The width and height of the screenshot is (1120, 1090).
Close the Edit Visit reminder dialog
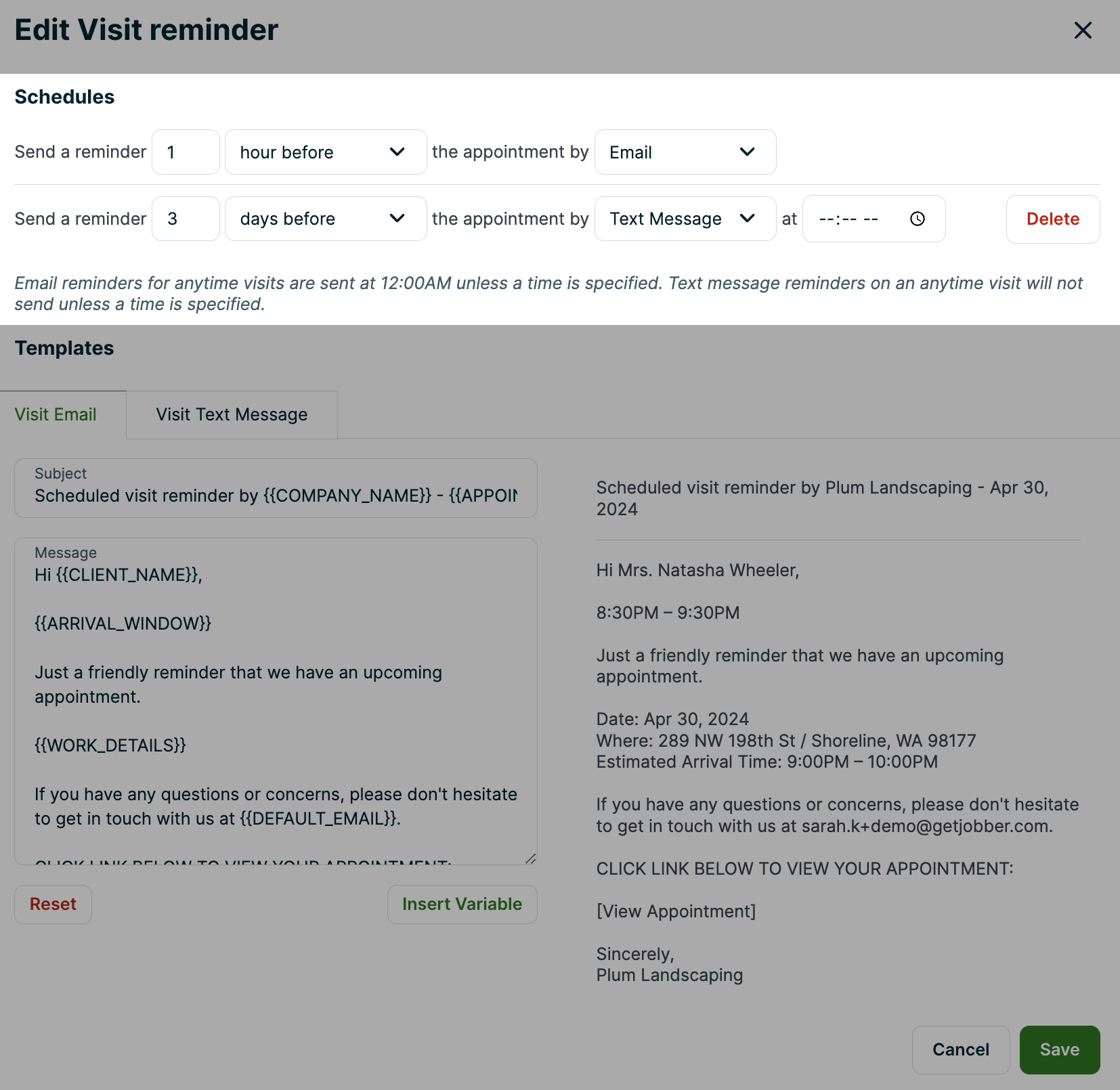[x=1083, y=30]
